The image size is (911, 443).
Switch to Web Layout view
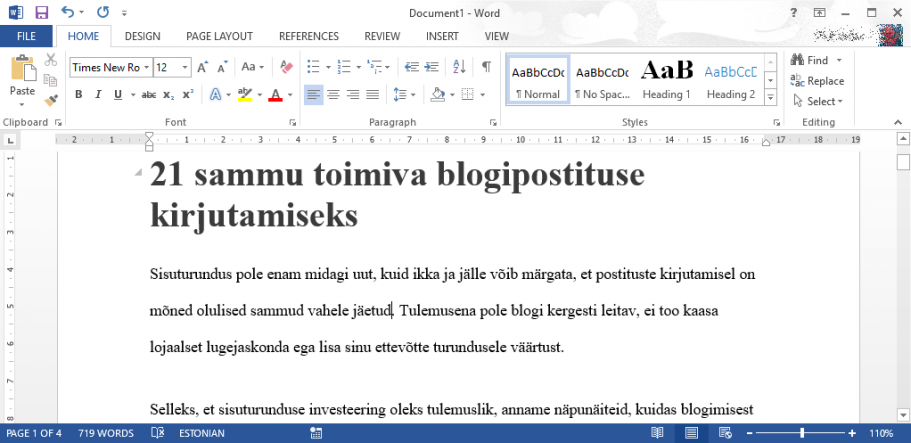pos(725,433)
